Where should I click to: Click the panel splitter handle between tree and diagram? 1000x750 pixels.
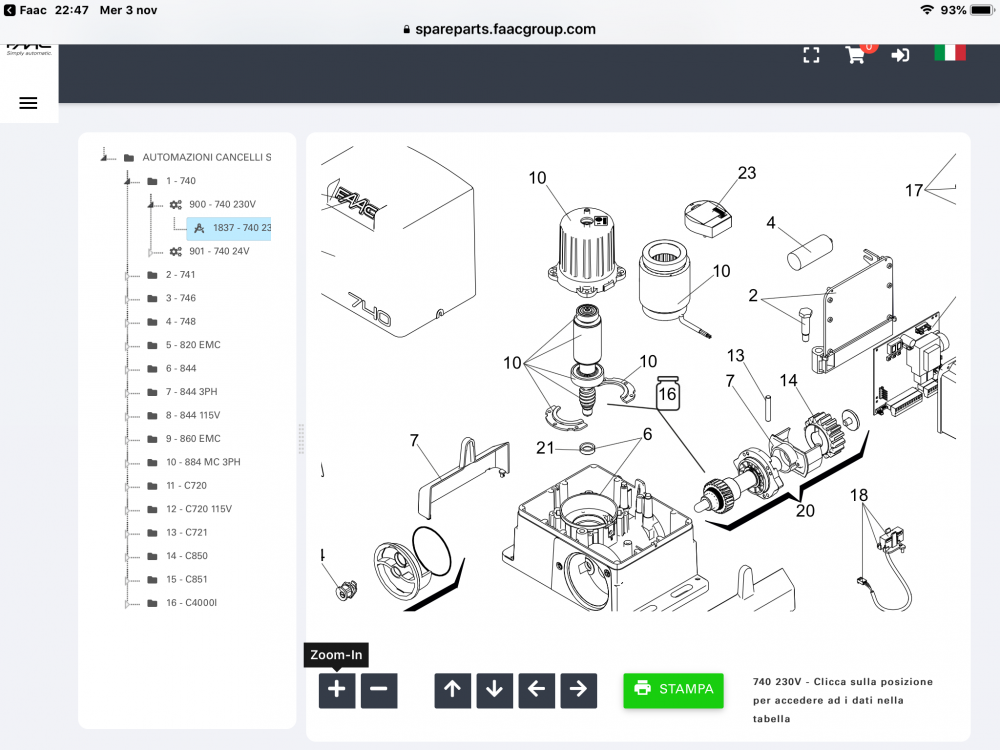(x=301, y=439)
